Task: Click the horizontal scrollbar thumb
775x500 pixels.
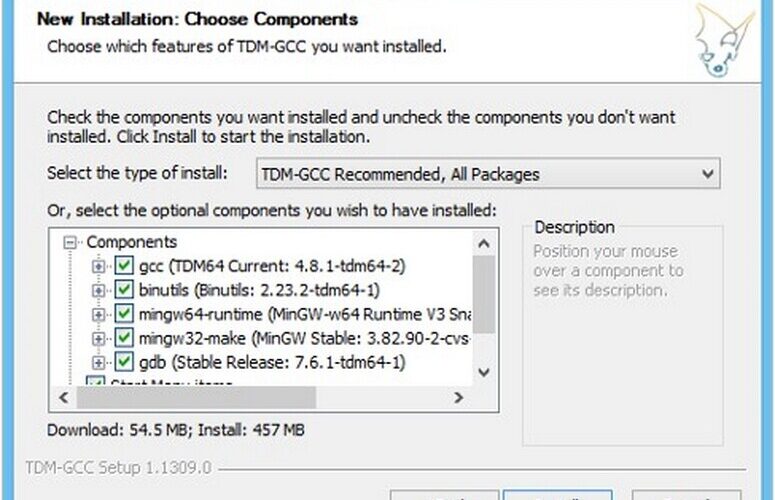Action: [196, 397]
